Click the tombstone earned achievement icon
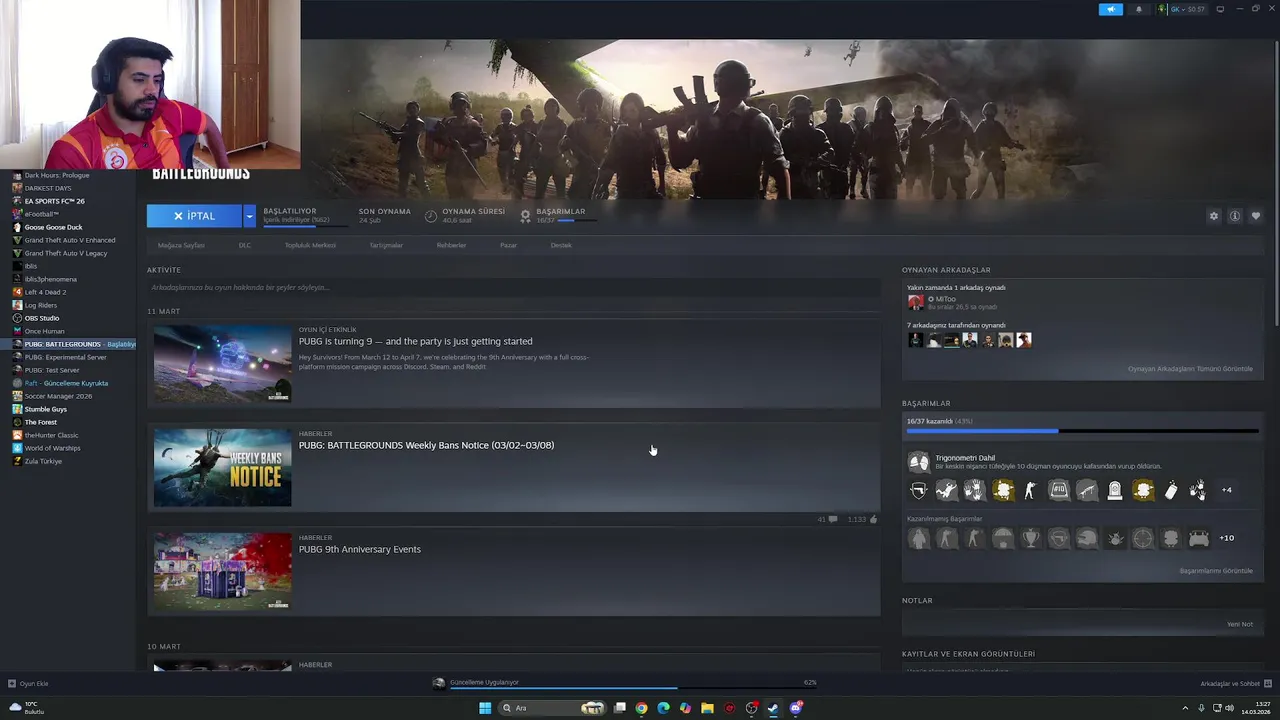This screenshot has height=720, width=1280. point(1115,490)
